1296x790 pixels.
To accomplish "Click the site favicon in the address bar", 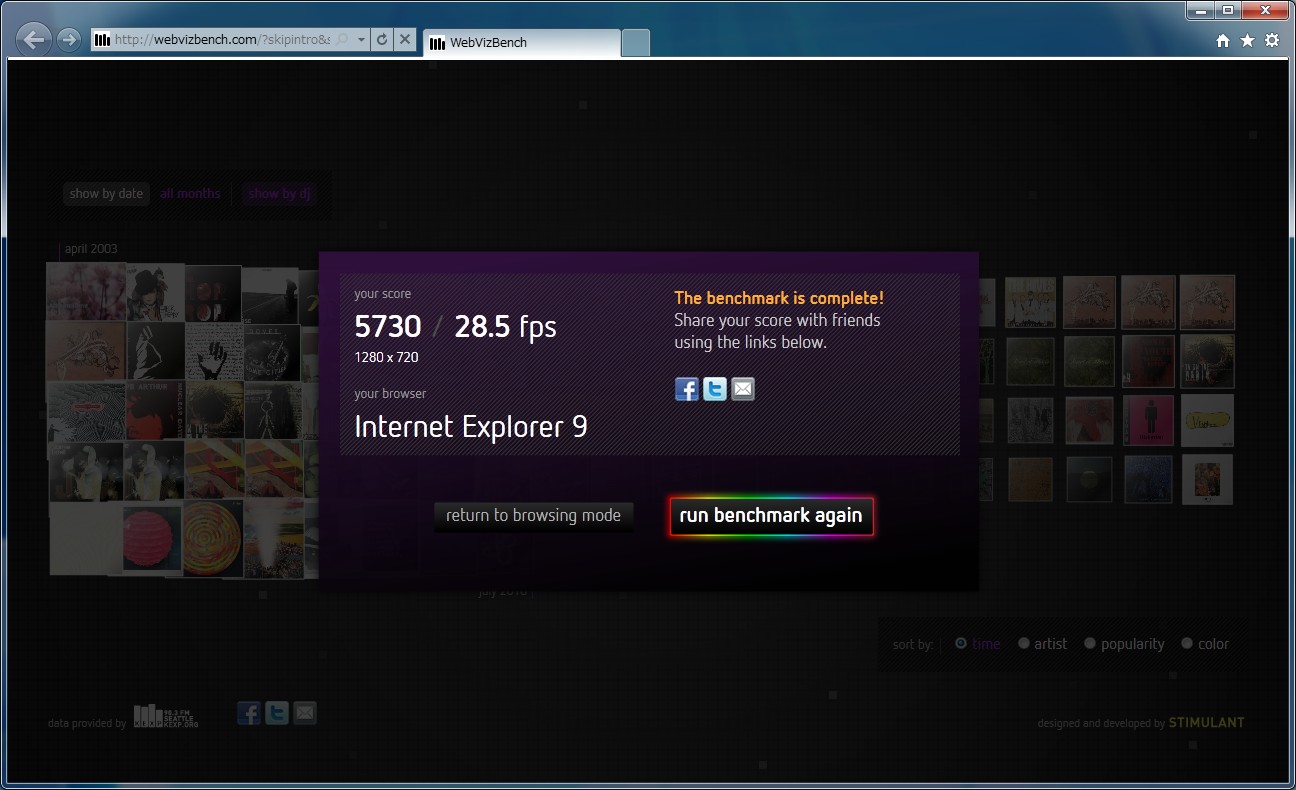I will 102,40.
